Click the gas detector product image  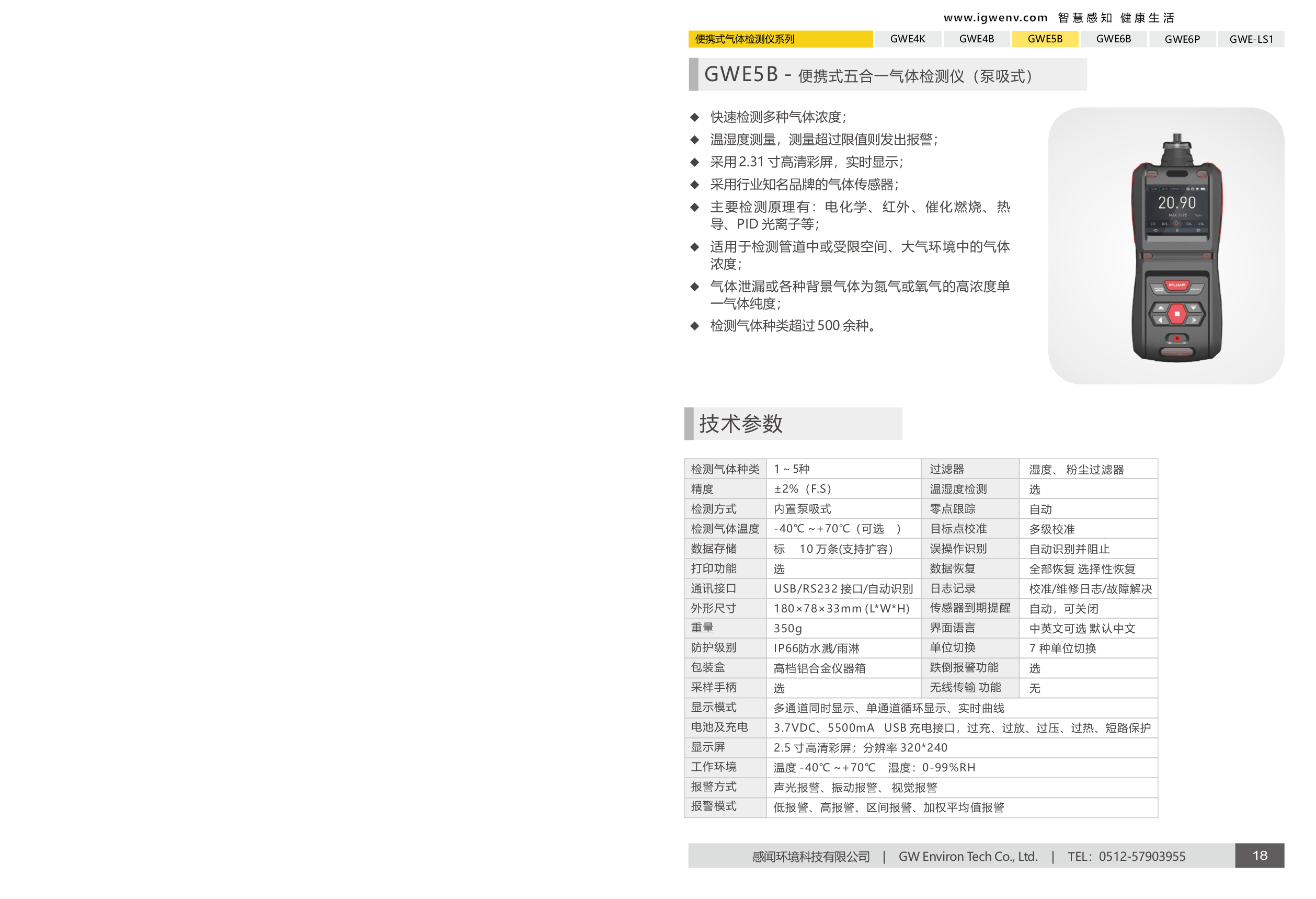pos(1177,246)
